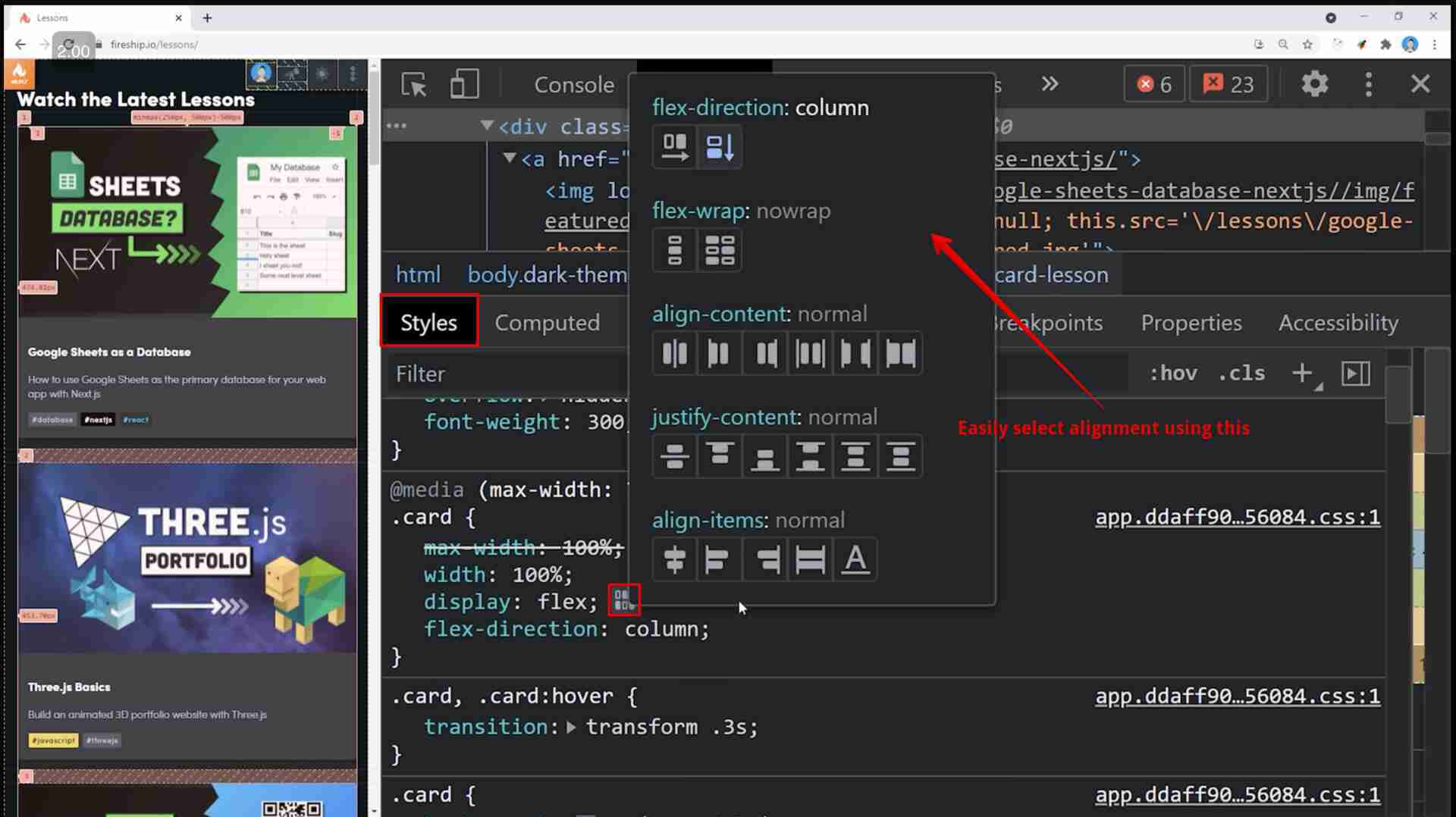Select body.dark-theme in the breadcrumb

[x=547, y=274]
